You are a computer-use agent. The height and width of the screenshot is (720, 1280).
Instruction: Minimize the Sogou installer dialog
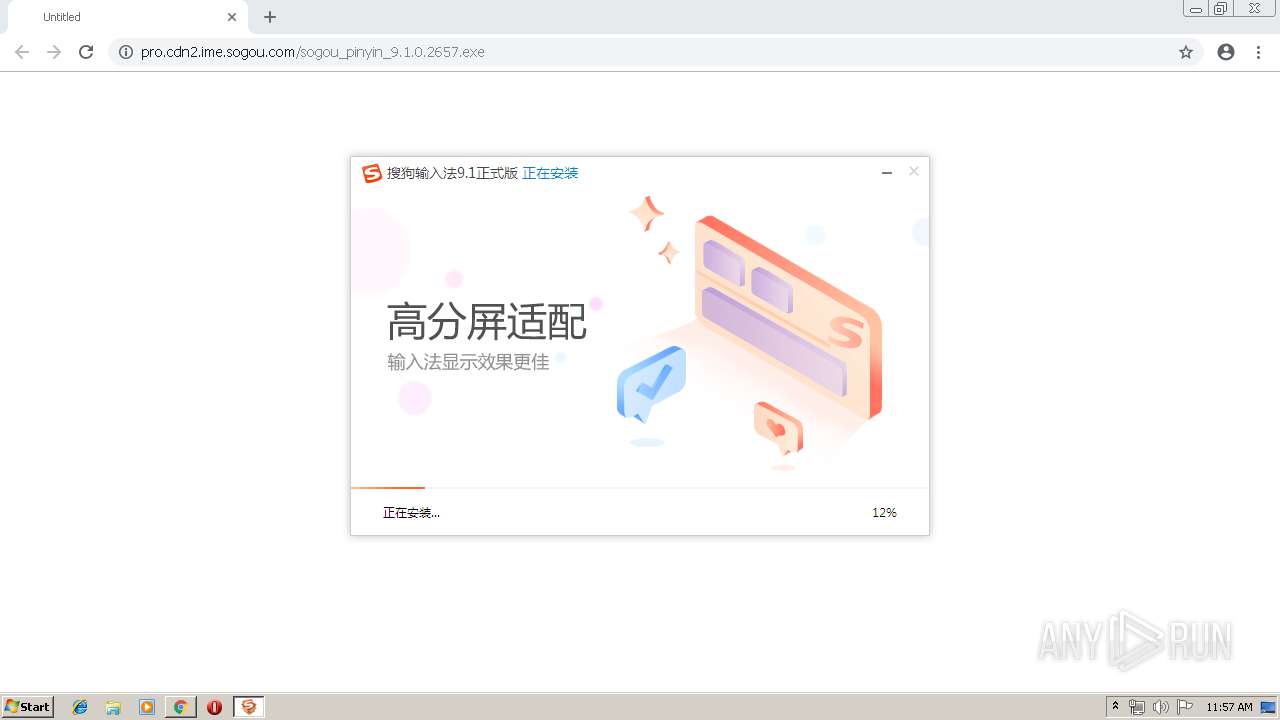pos(886,173)
